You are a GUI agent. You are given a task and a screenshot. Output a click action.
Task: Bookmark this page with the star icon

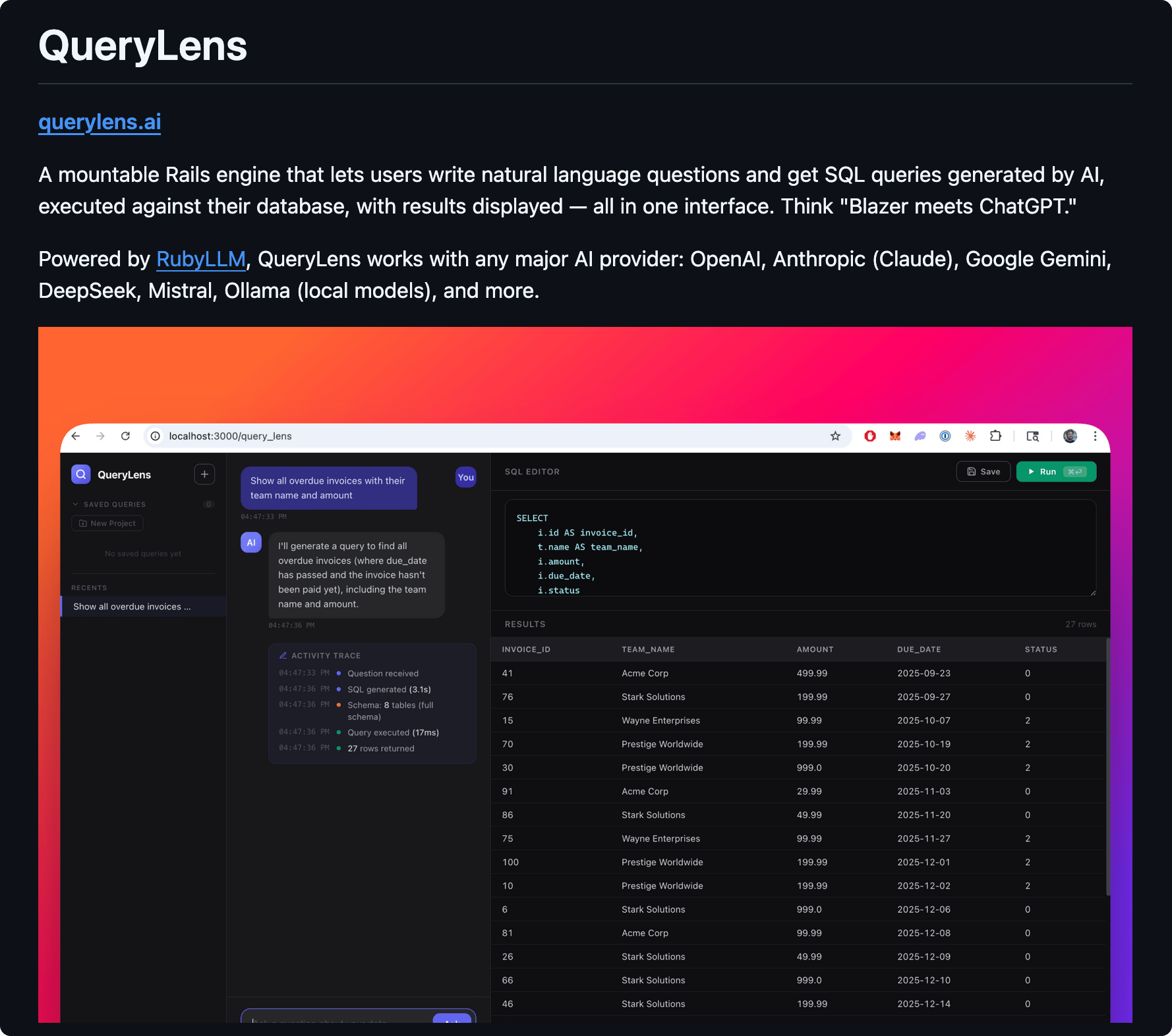pyautogui.click(x=835, y=436)
